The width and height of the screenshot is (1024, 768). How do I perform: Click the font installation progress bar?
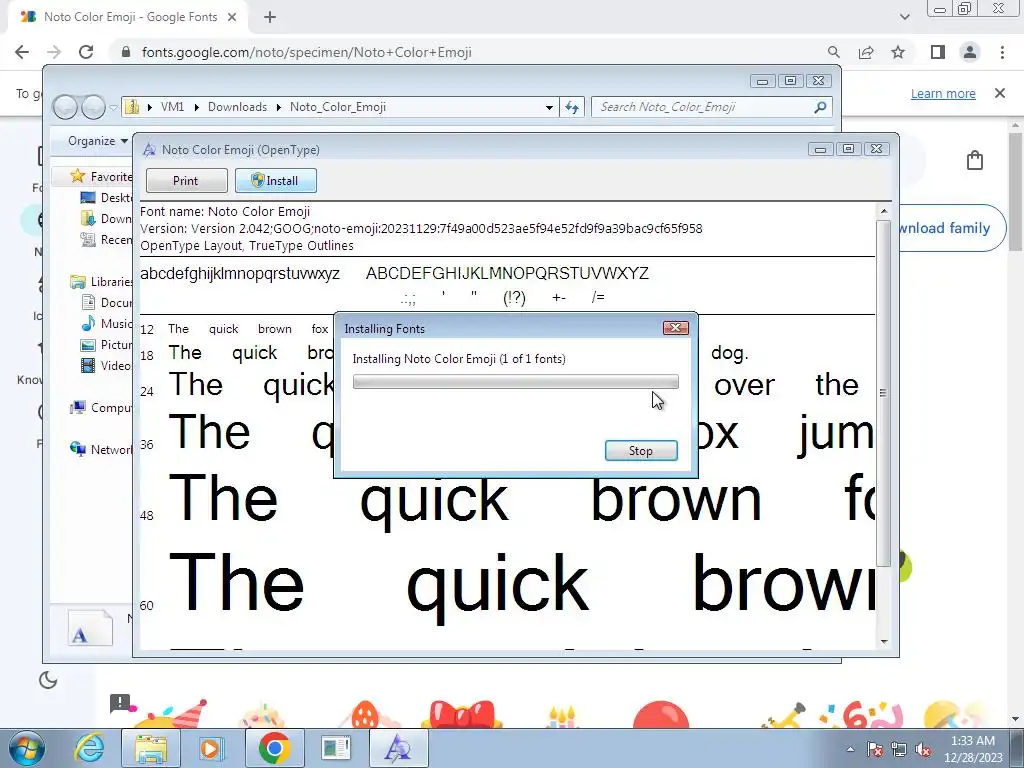pyautogui.click(x=515, y=381)
